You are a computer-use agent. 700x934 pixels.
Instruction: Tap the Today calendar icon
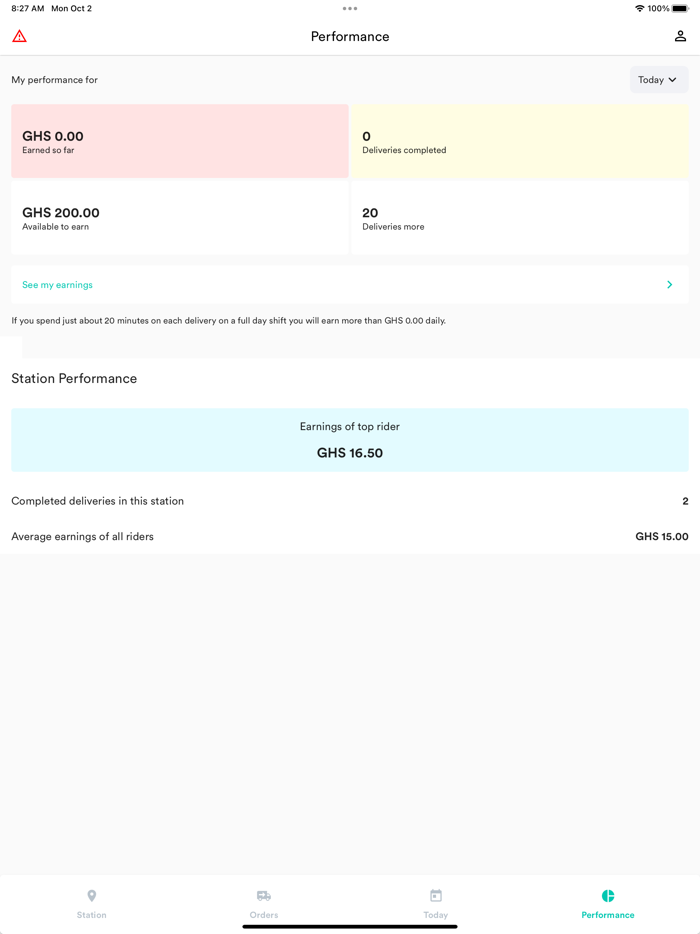pos(435,897)
